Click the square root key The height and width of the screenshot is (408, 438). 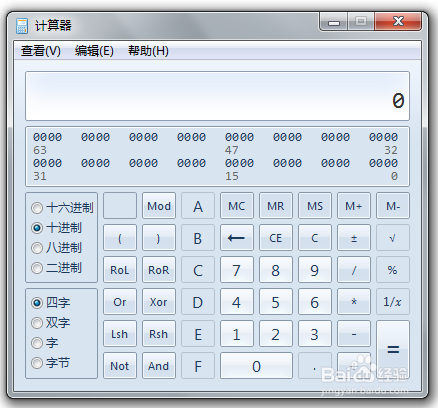point(393,238)
